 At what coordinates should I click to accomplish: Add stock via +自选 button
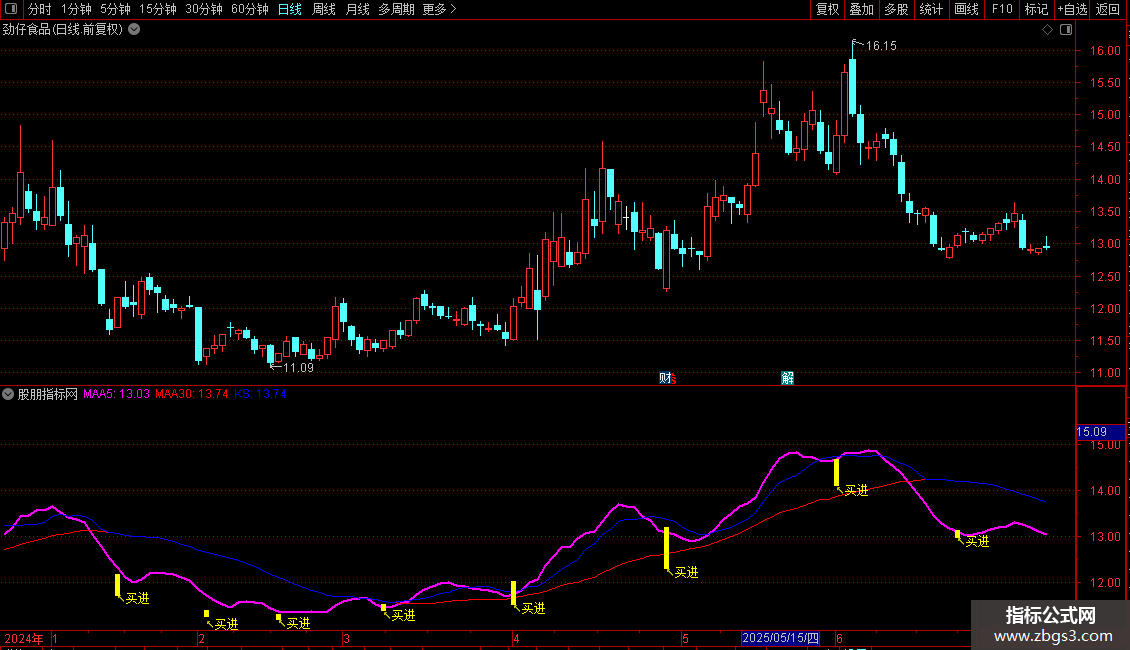(1072, 9)
